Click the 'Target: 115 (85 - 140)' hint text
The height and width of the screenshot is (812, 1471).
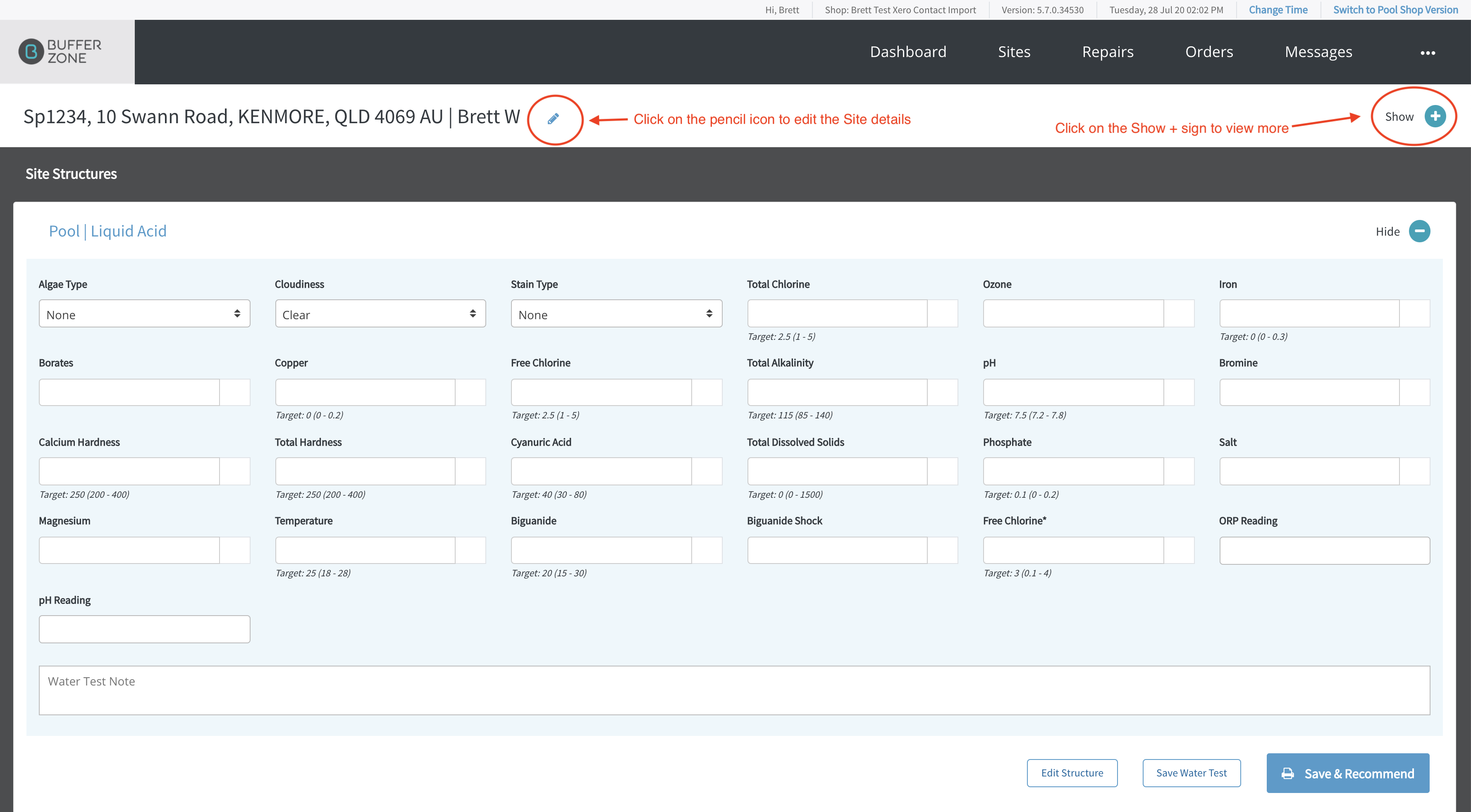pyautogui.click(x=790, y=415)
